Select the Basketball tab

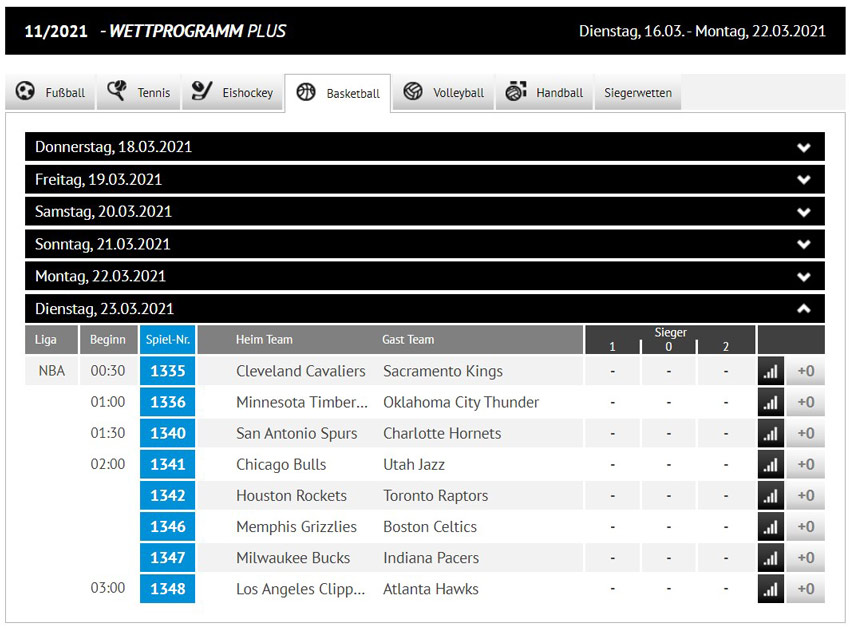(338, 93)
